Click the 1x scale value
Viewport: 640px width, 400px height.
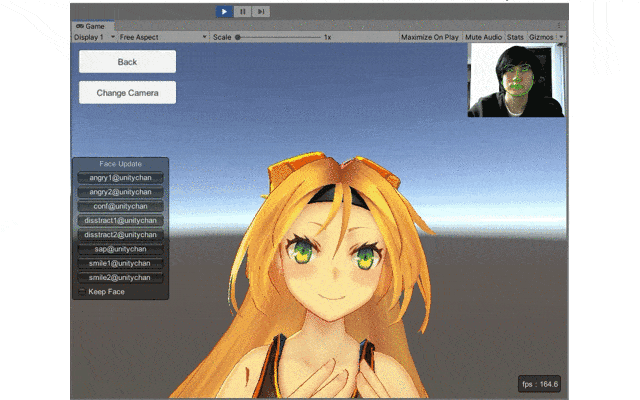pos(327,37)
